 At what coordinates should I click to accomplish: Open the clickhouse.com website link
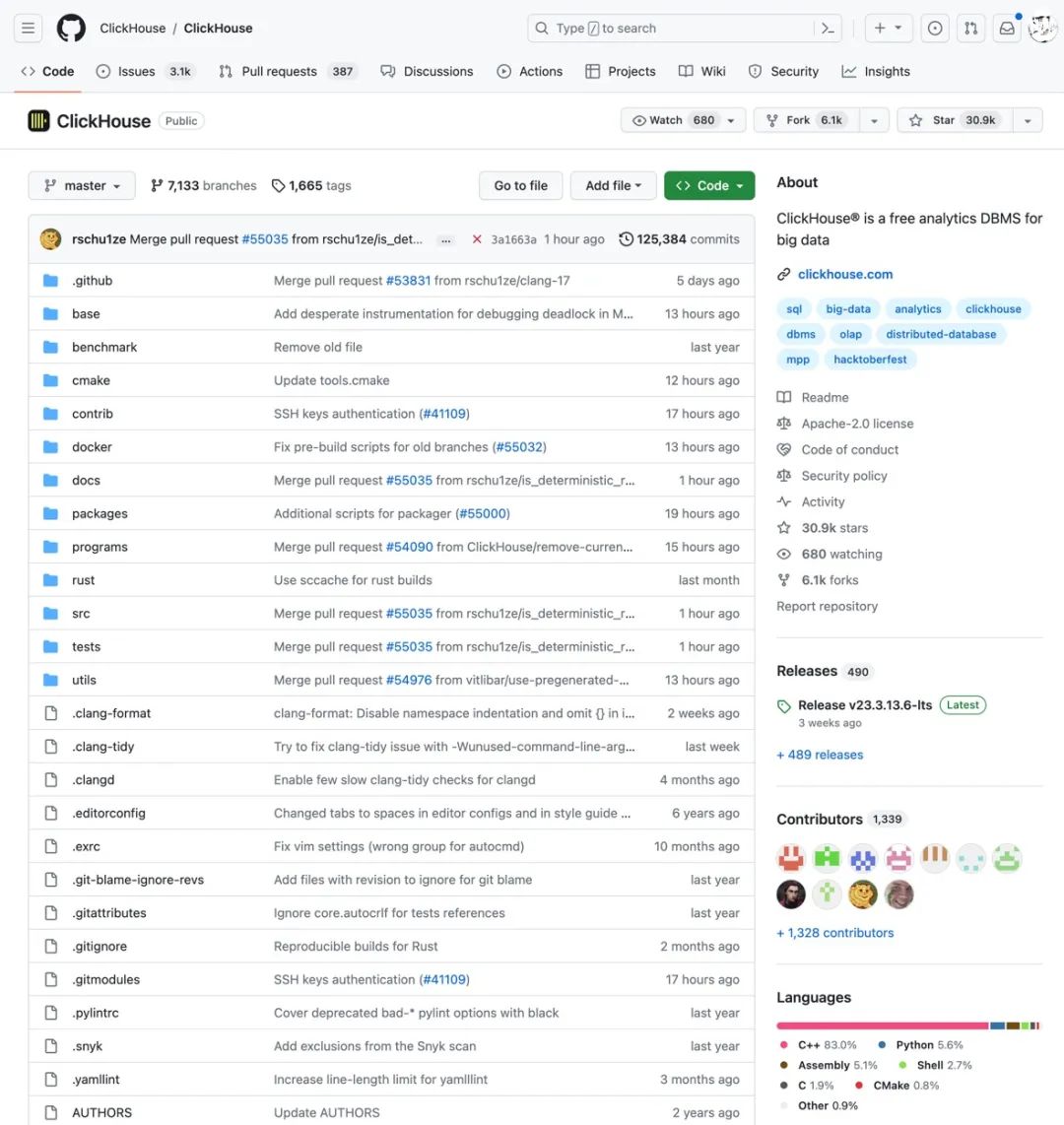click(845, 274)
